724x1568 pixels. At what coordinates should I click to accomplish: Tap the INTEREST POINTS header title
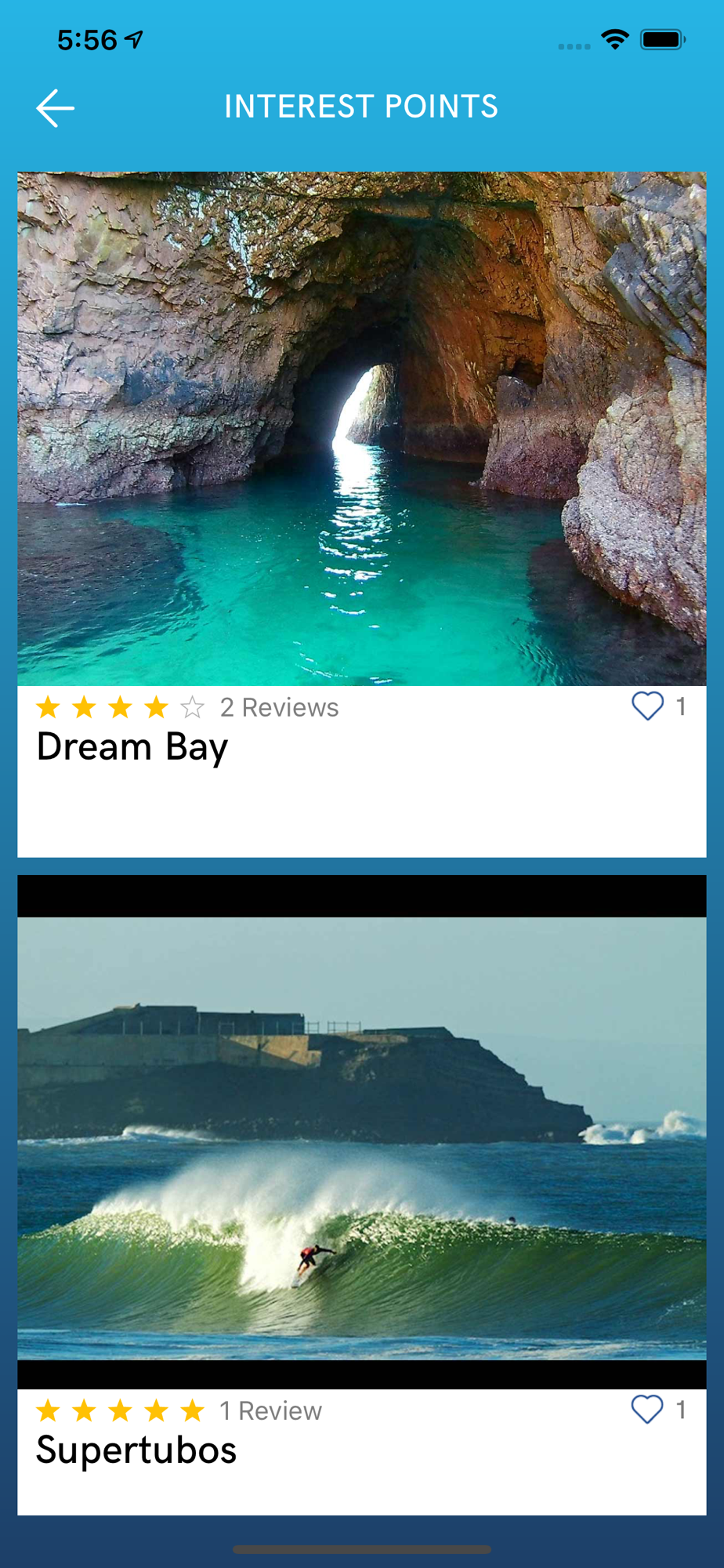[361, 107]
